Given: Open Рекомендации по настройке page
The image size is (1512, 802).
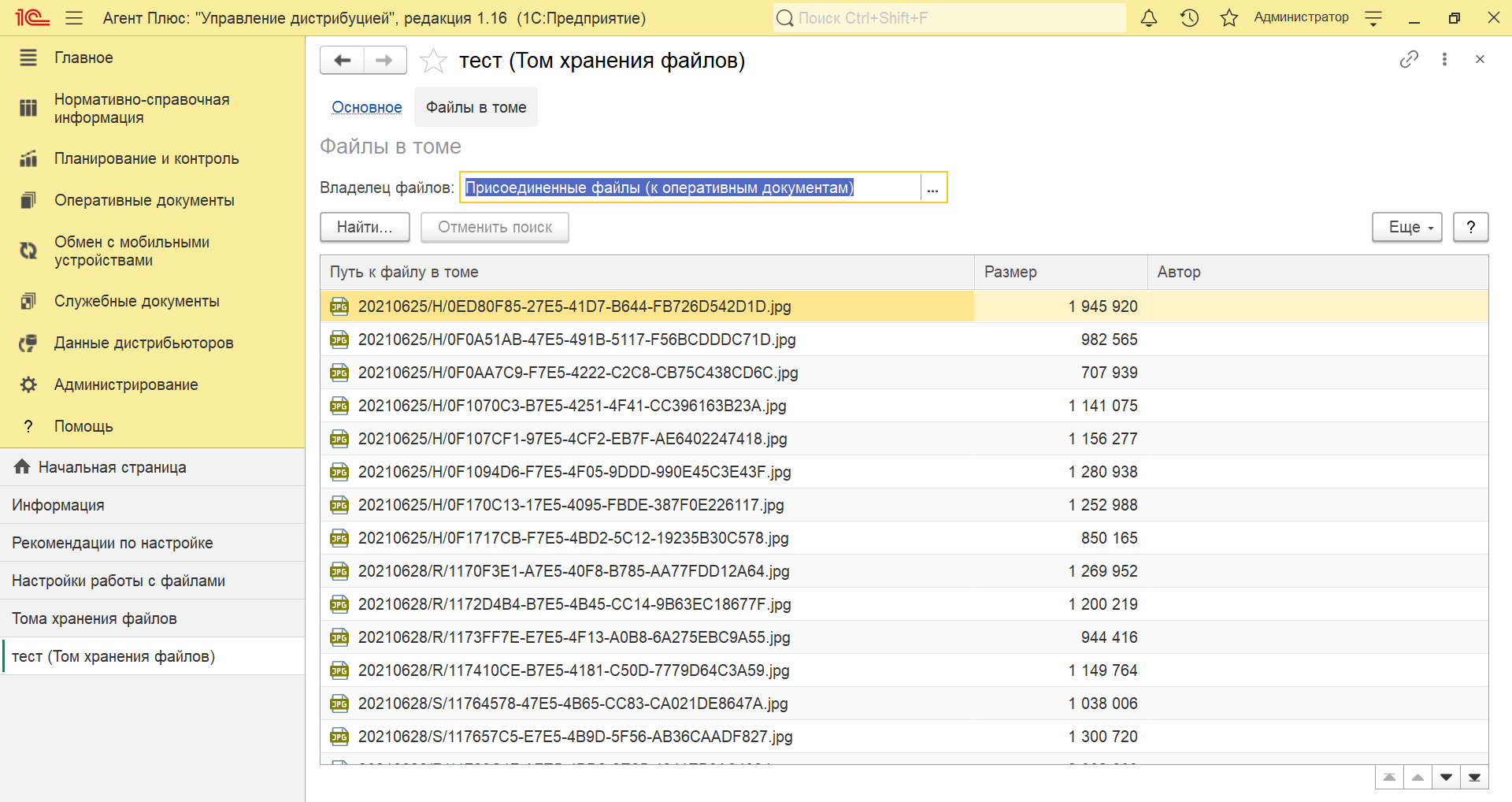Looking at the screenshot, I should [152, 543].
